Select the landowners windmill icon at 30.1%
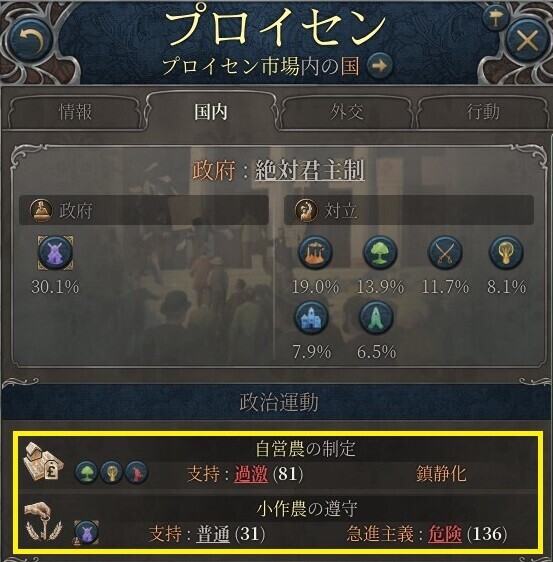553x562 pixels. click(x=56, y=253)
